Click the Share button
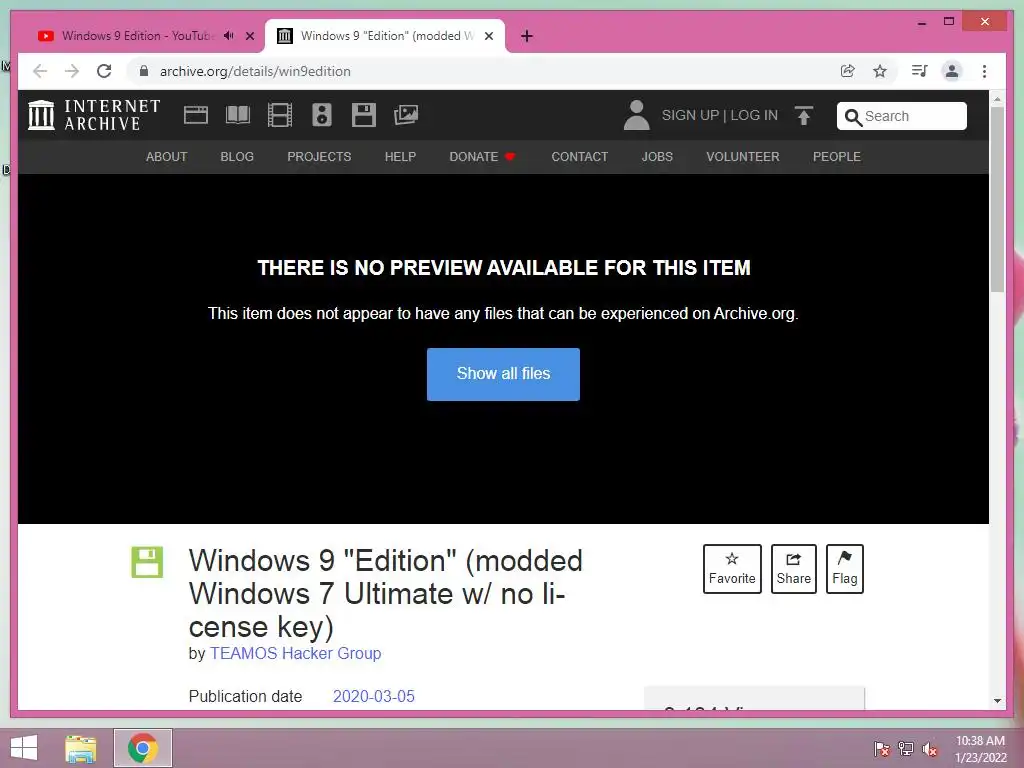The image size is (1024, 768). [x=793, y=569]
